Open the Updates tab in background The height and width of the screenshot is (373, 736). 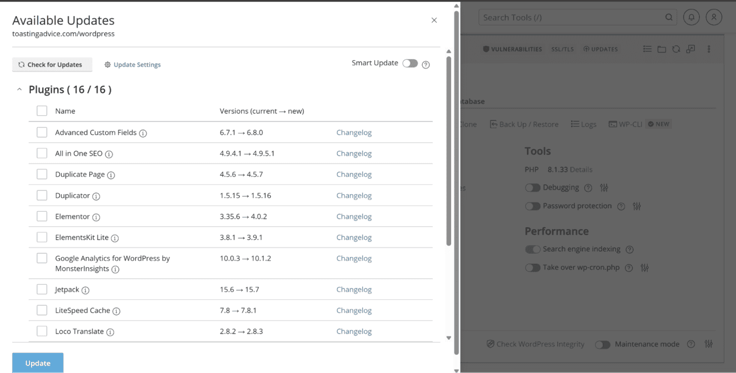click(600, 49)
